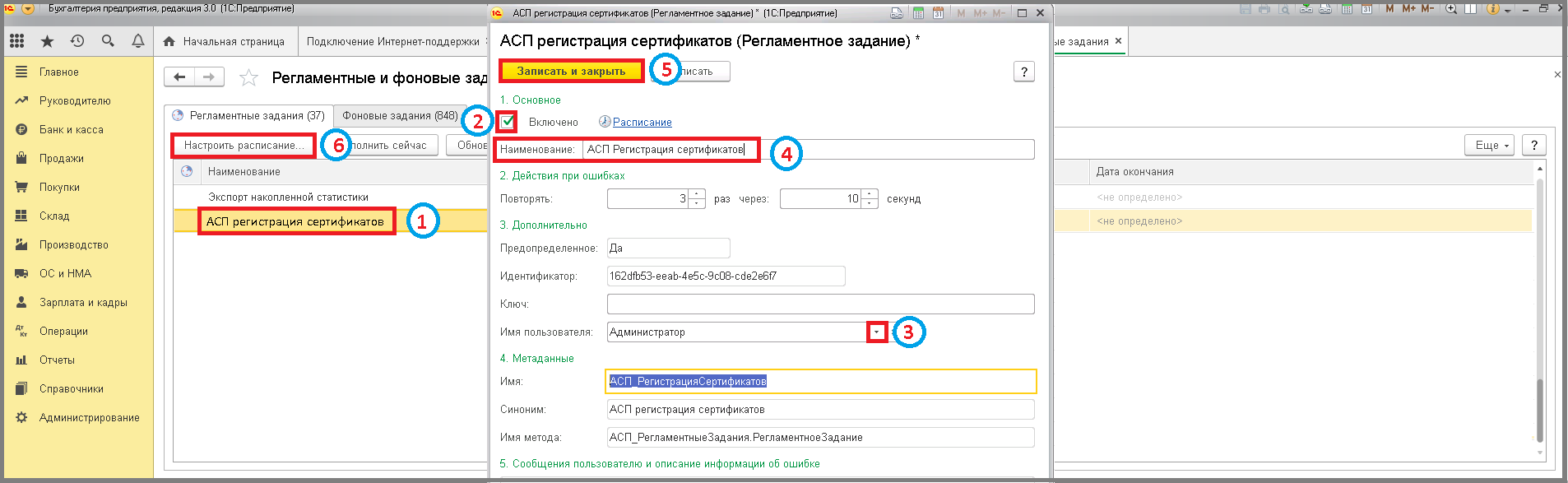Toggle the Включено checkbox
The height and width of the screenshot is (483, 1568).
(x=508, y=122)
